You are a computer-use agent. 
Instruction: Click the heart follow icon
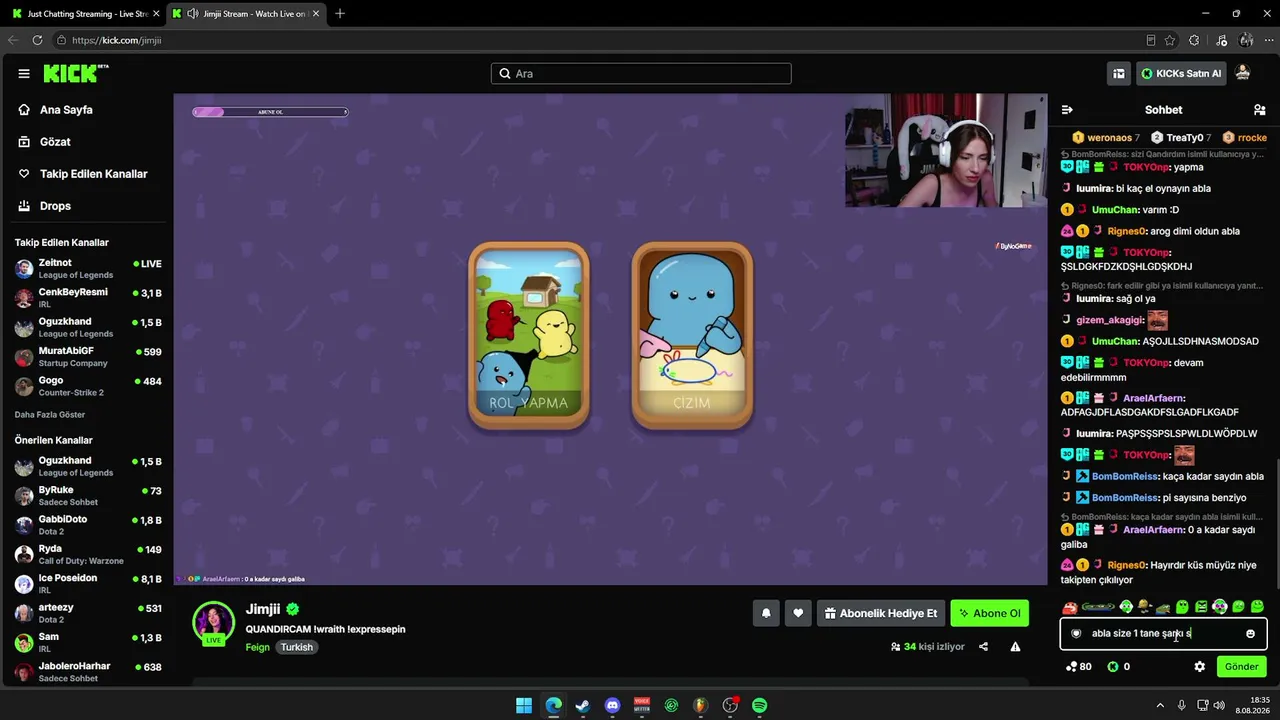(798, 613)
